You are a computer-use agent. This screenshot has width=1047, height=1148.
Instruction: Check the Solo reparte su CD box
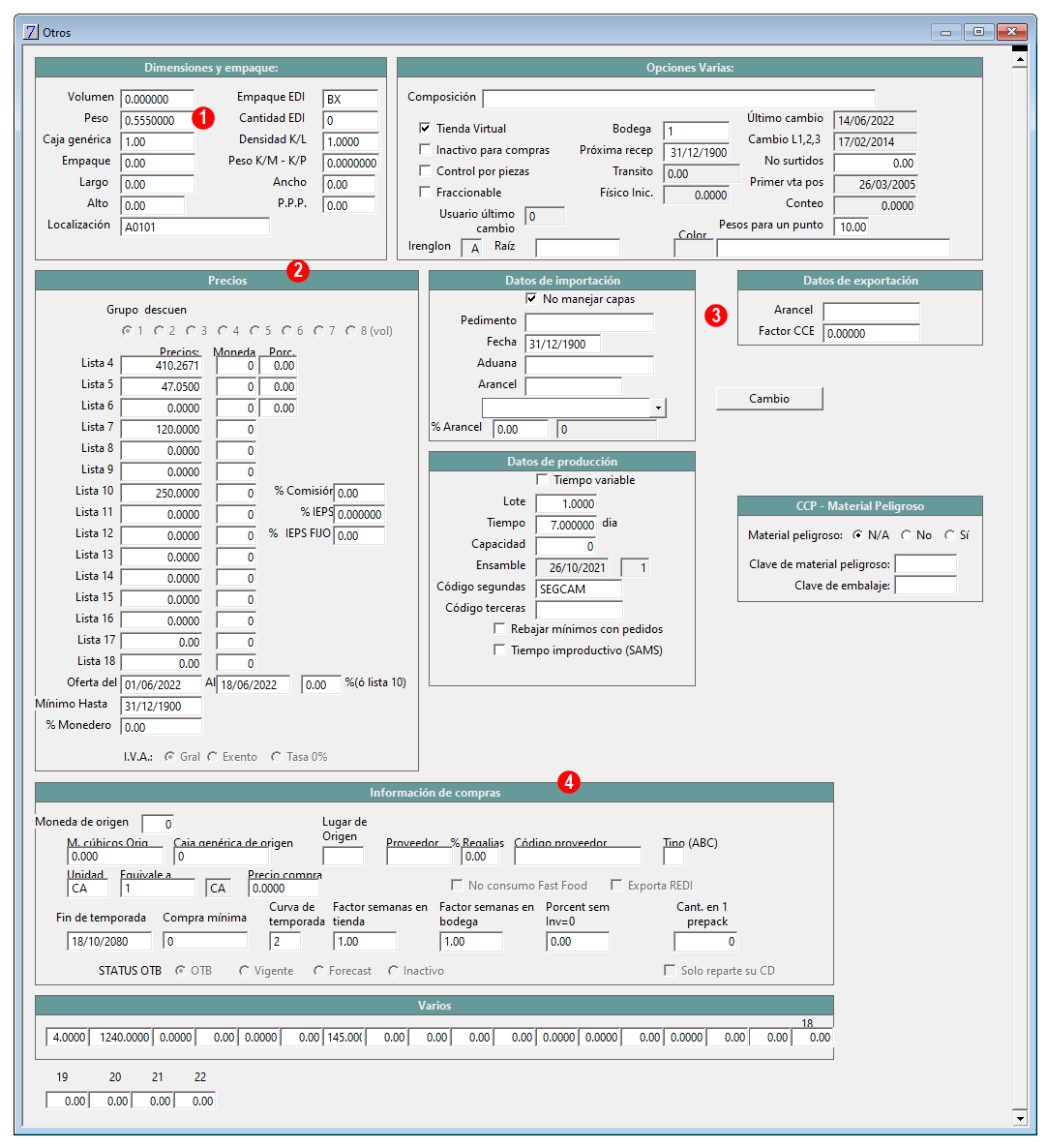point(669,970)
